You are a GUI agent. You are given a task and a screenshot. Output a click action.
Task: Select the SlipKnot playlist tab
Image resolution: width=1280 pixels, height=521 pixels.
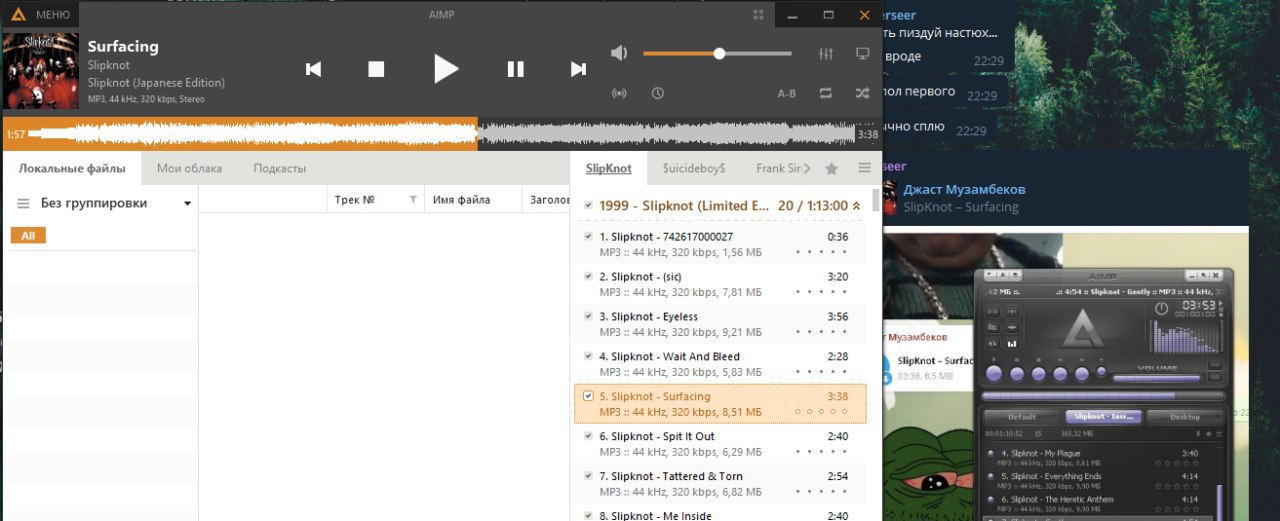click(x=609, y=168)
